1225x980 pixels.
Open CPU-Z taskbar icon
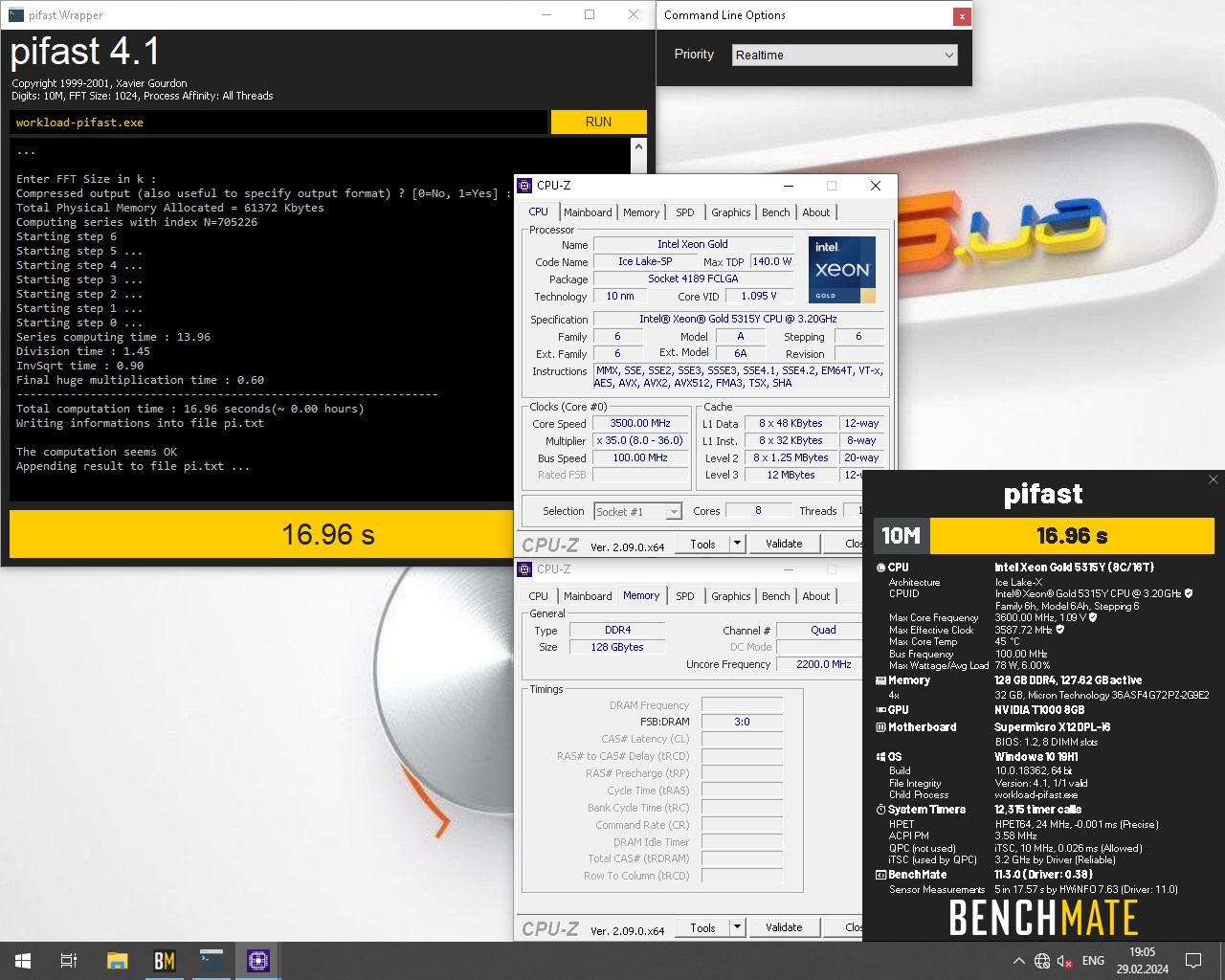coord(258,961)
